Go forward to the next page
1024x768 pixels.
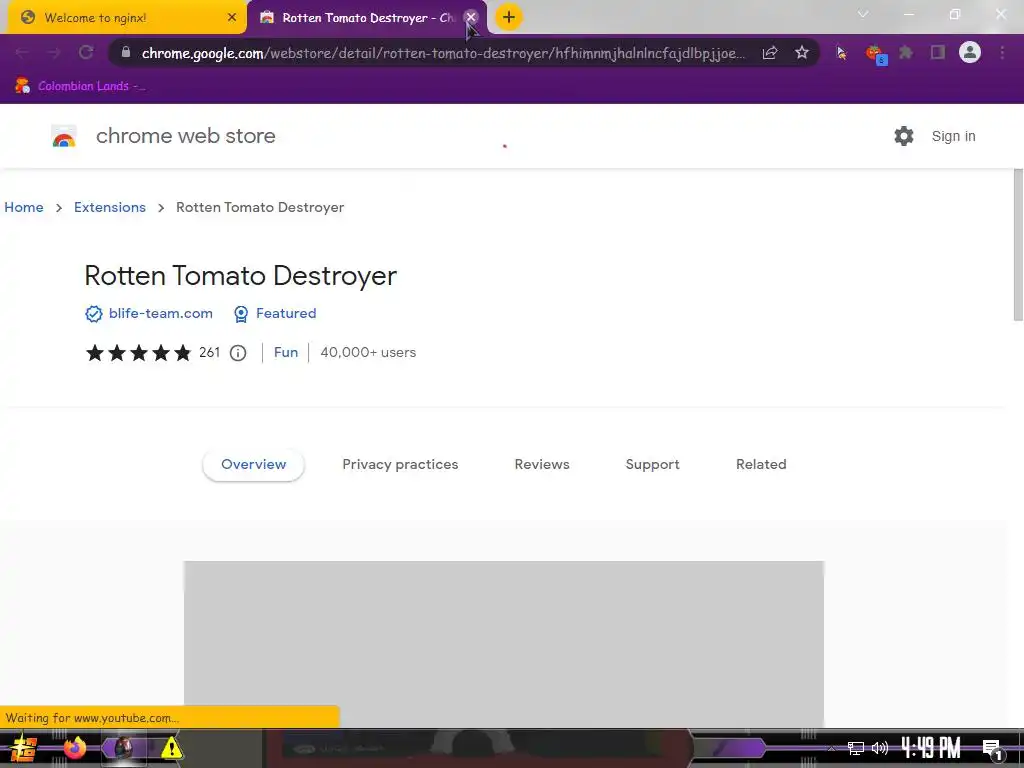(x=54, y=52)
